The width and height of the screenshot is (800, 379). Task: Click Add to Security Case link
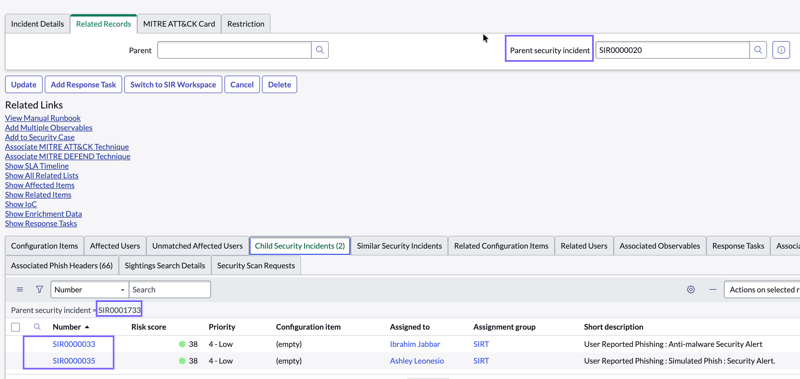click(40, 137)
